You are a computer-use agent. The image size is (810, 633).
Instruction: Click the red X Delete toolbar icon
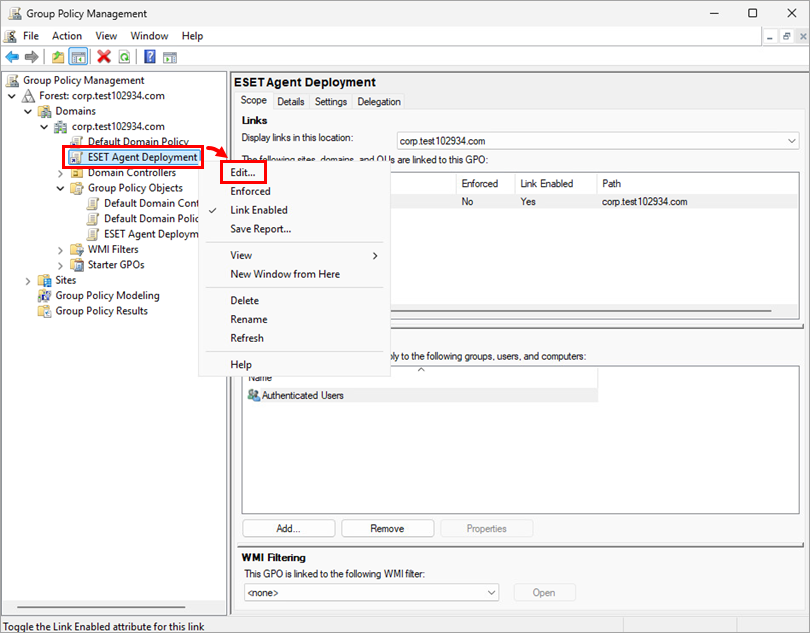coord(104,57)
